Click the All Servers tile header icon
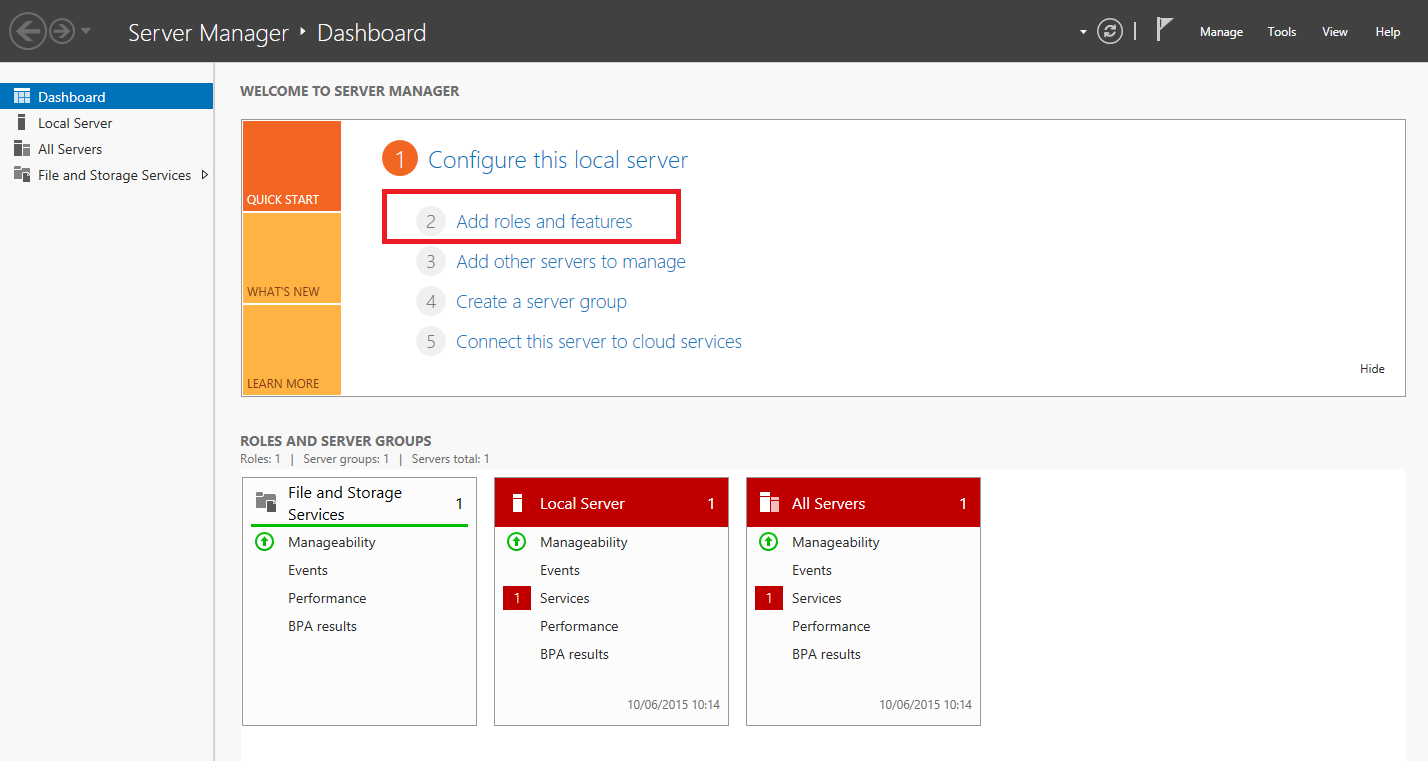1428x761 pixels. coord(769,503)
